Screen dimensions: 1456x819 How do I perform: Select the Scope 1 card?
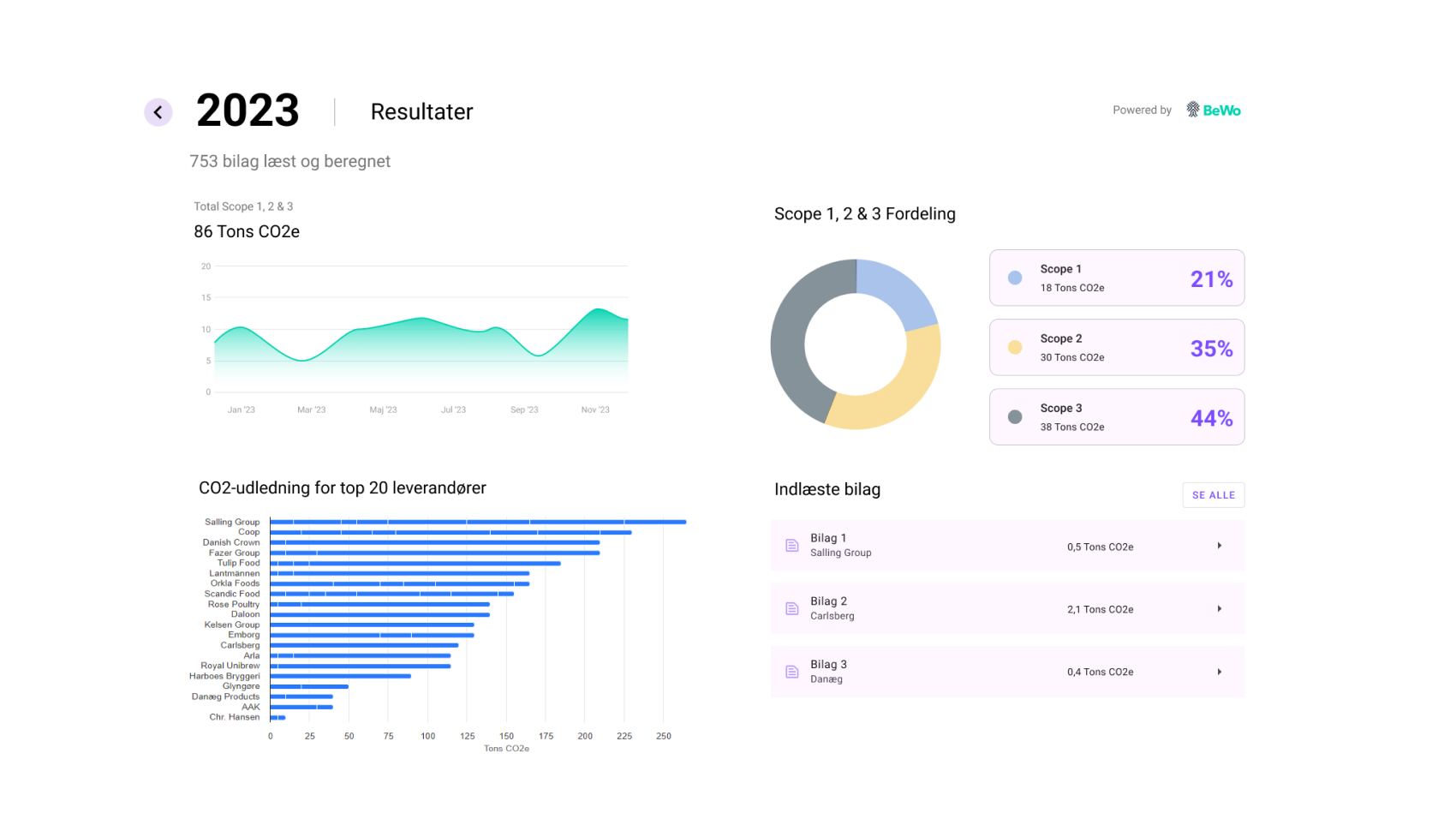1116,278
